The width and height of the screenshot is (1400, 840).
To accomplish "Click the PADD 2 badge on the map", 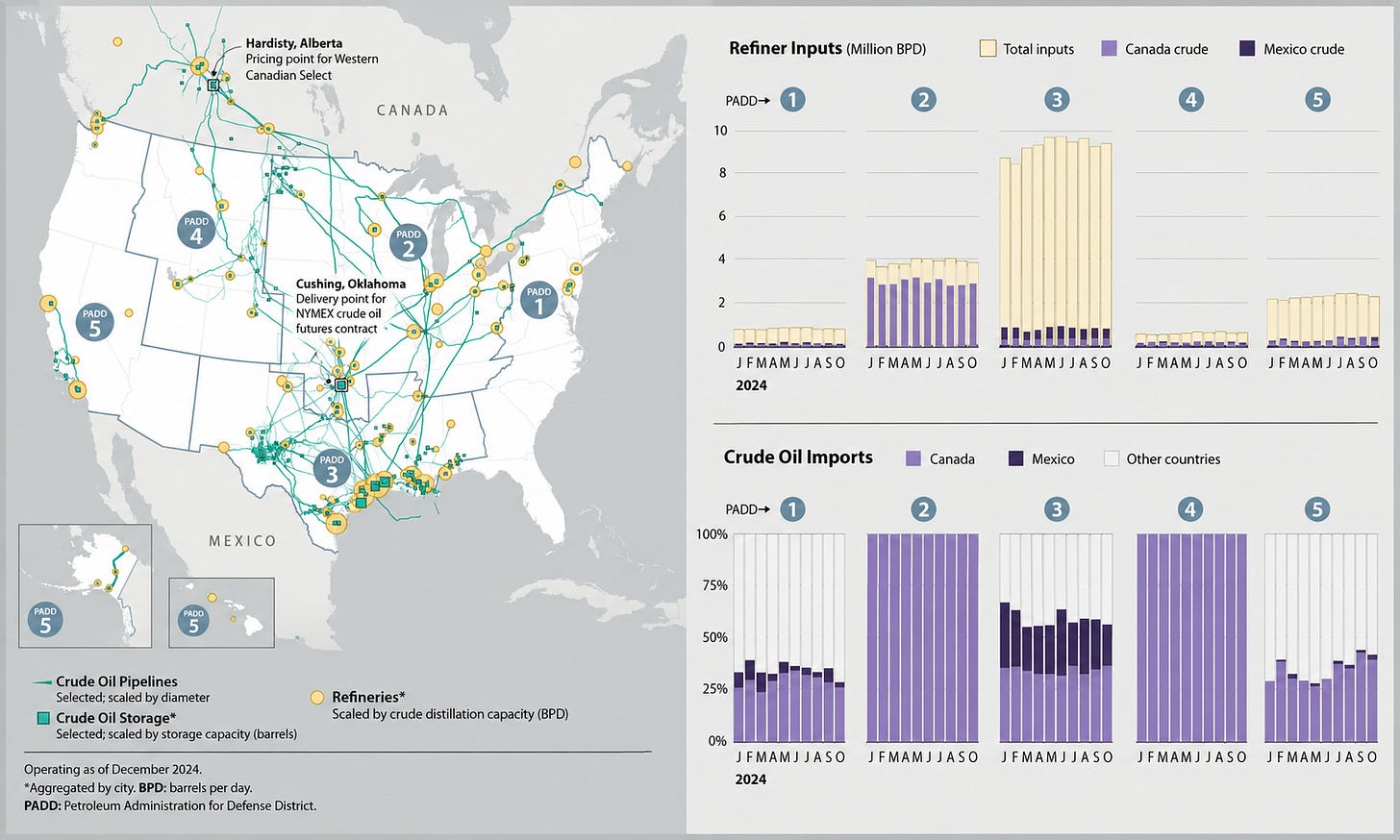I will [408, 242].
